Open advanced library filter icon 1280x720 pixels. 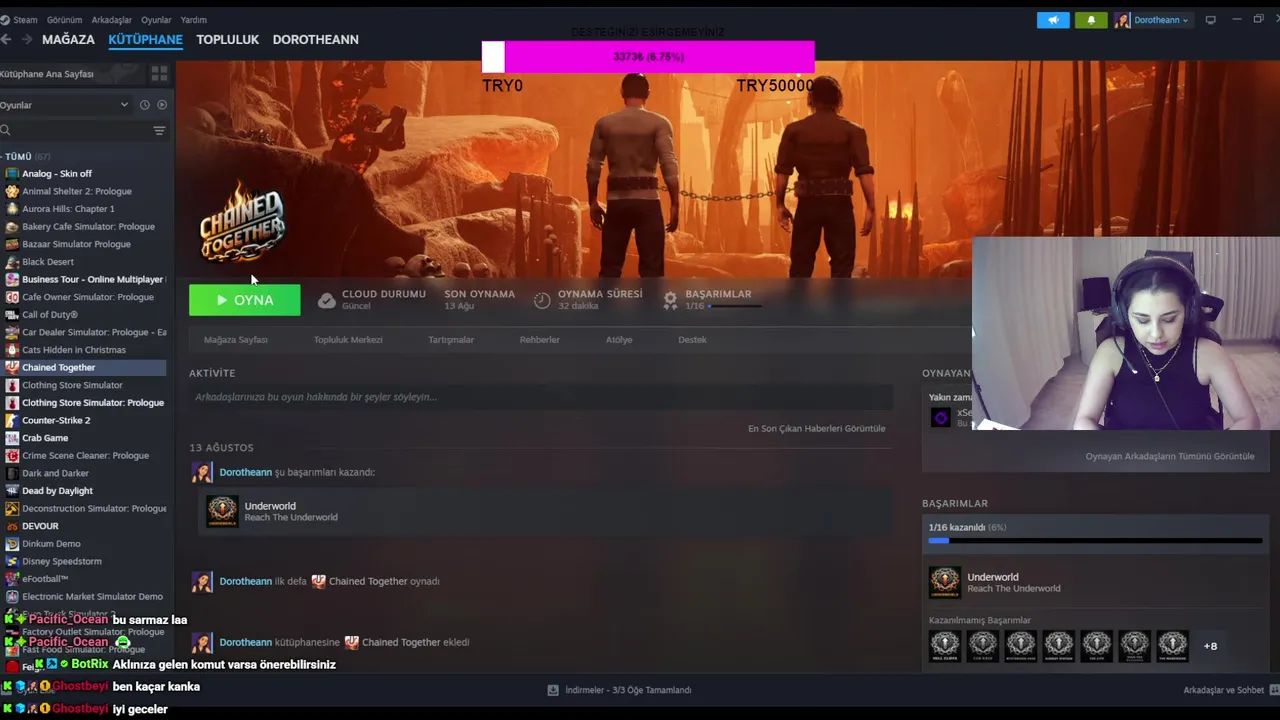pyautogui.click(x=159, y=130)
